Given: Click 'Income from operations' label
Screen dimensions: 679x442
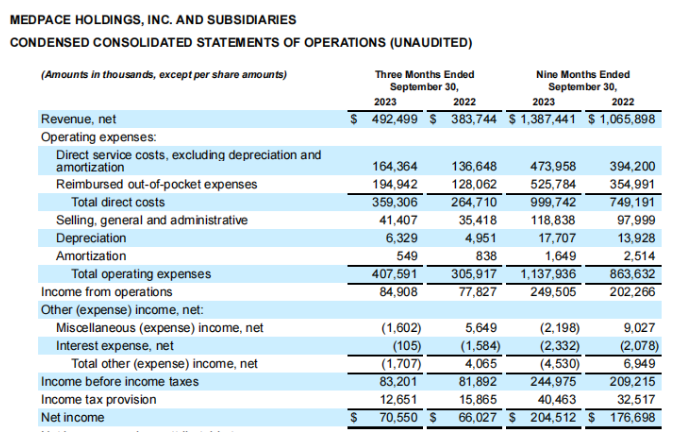Looking at the screenshot, I should (107, 292).
